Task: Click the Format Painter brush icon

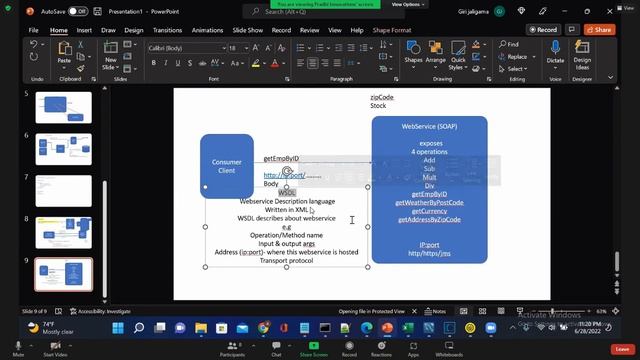Action: [81, 68]
